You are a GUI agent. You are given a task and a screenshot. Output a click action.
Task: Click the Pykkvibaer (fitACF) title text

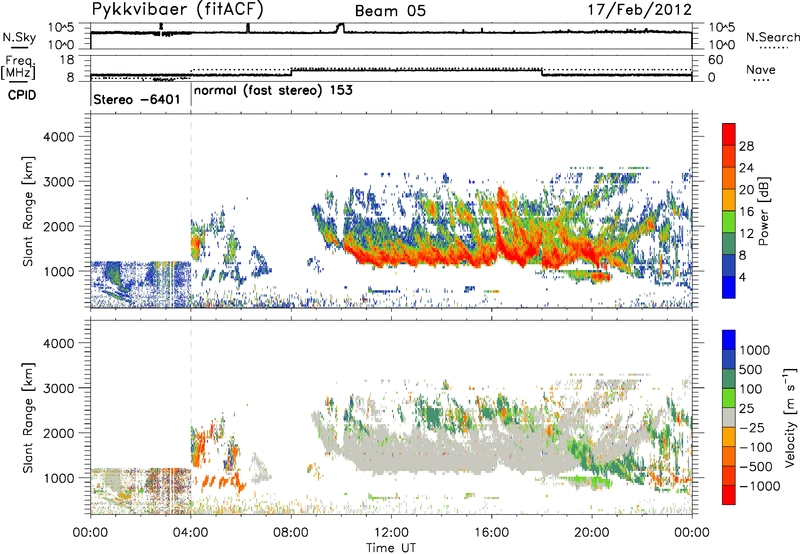point(178,10)
